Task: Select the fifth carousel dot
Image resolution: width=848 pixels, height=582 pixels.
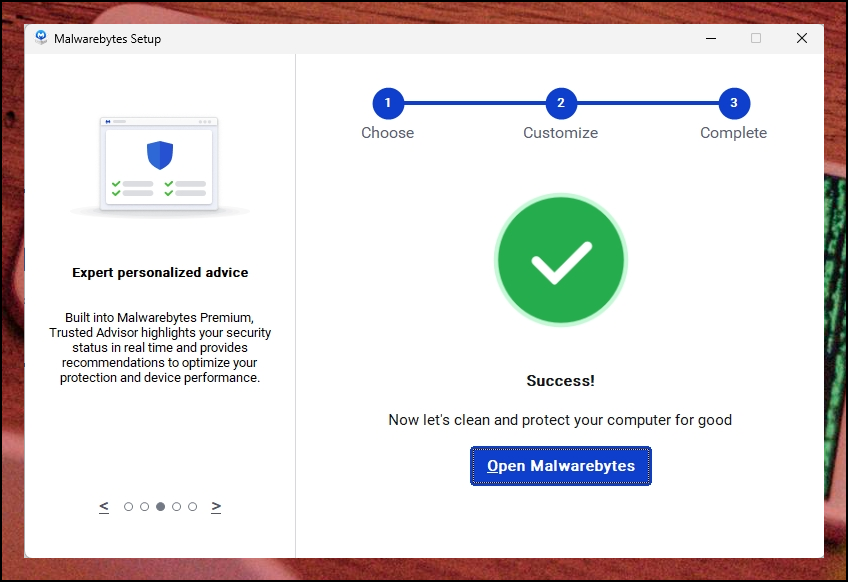Action: (x=193, y=507)
